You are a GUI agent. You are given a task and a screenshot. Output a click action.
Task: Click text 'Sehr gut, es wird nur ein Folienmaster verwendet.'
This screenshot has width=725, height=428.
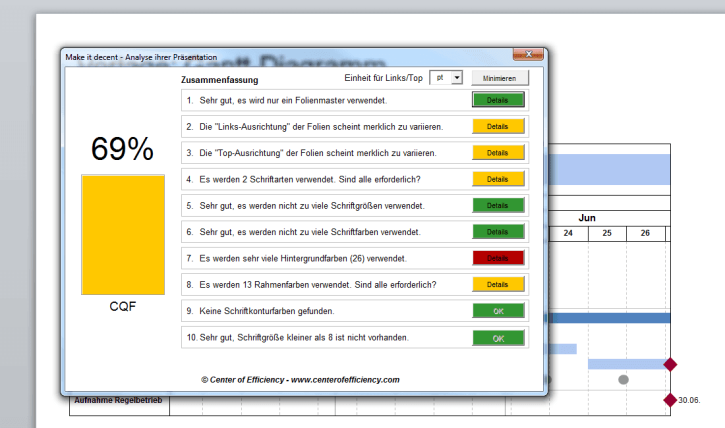click(x=293, y=100)
